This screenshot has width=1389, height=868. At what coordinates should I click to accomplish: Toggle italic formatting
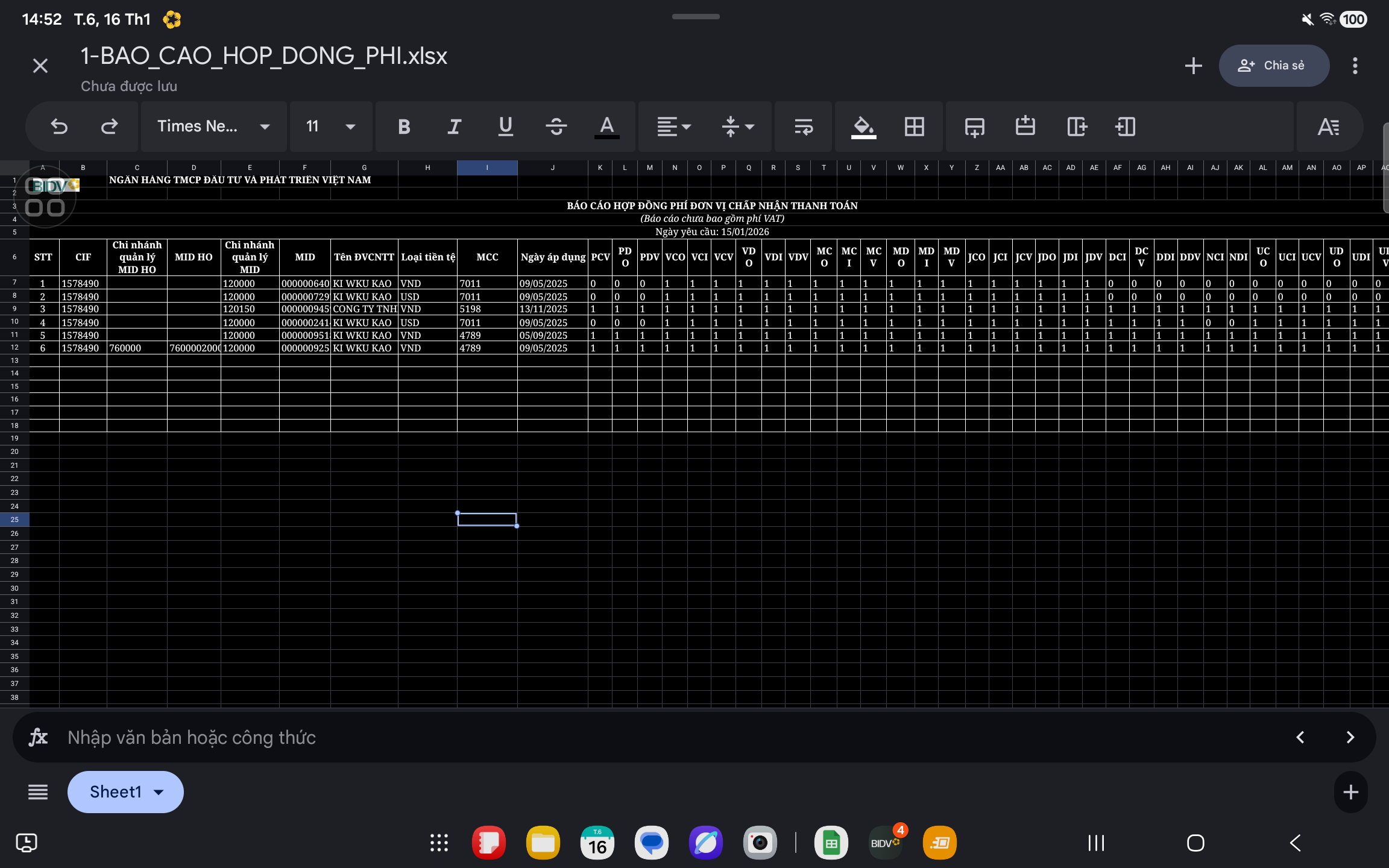(x=455, y=127)
